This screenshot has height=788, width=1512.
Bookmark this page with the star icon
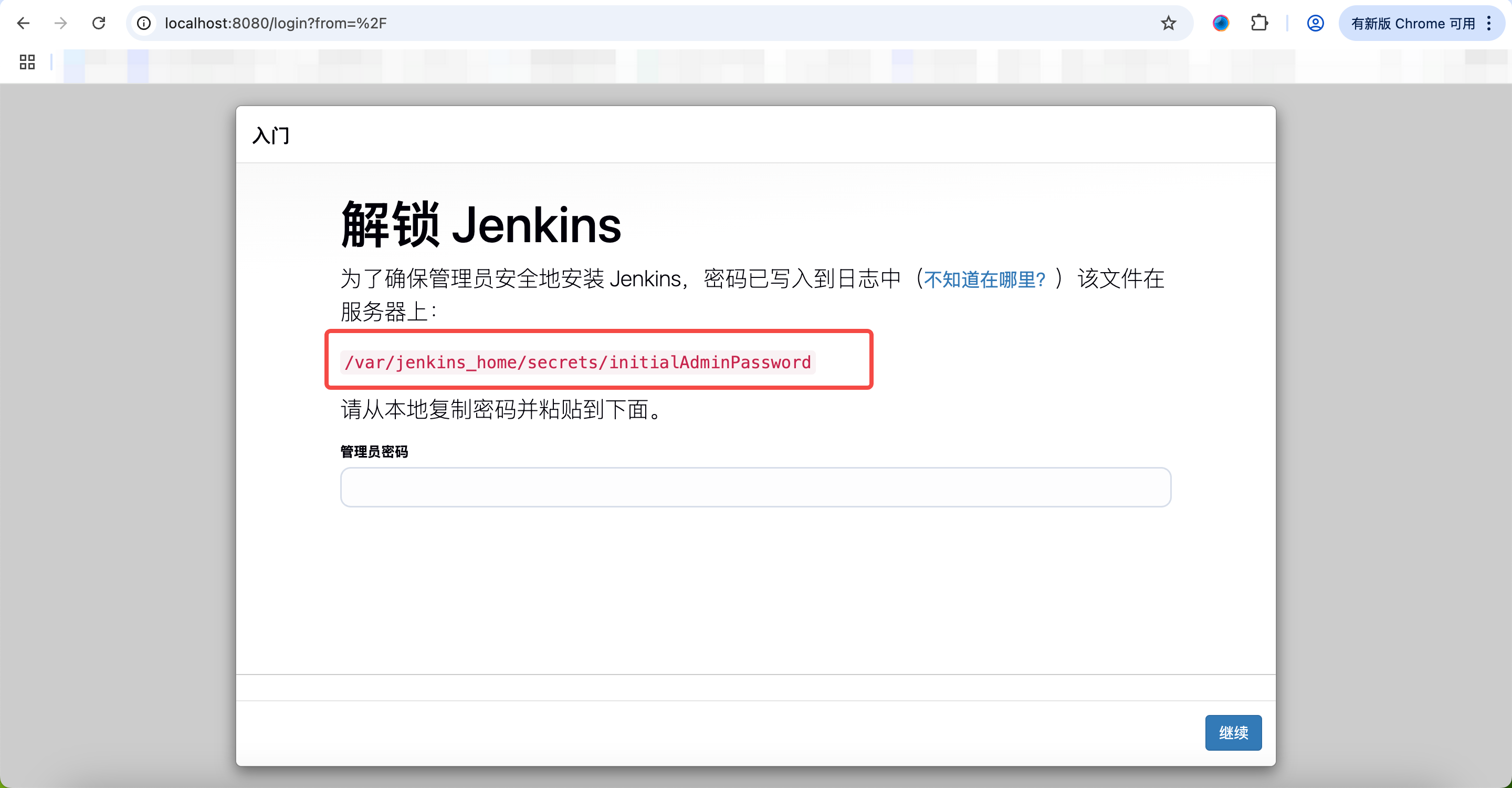pyautogui.click(x=1168, y=23)
